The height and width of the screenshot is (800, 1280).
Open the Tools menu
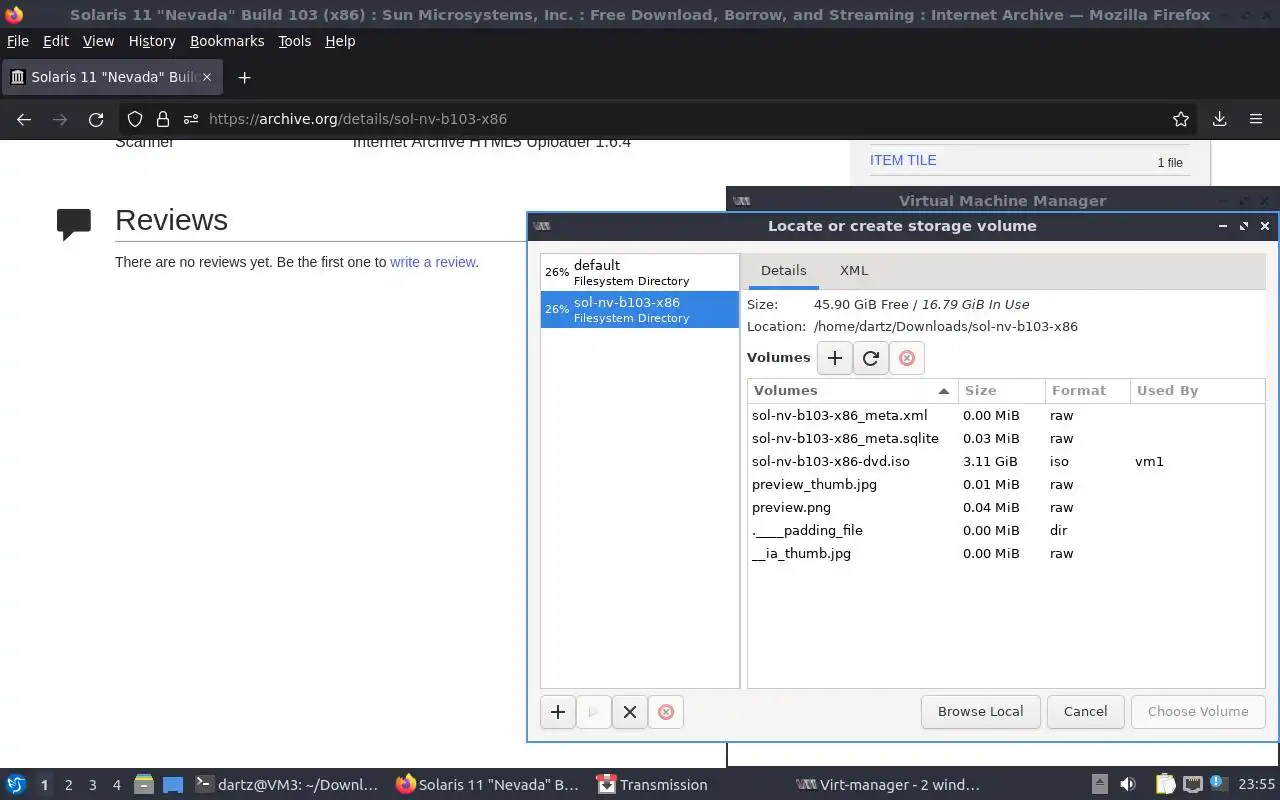point(295,41)
